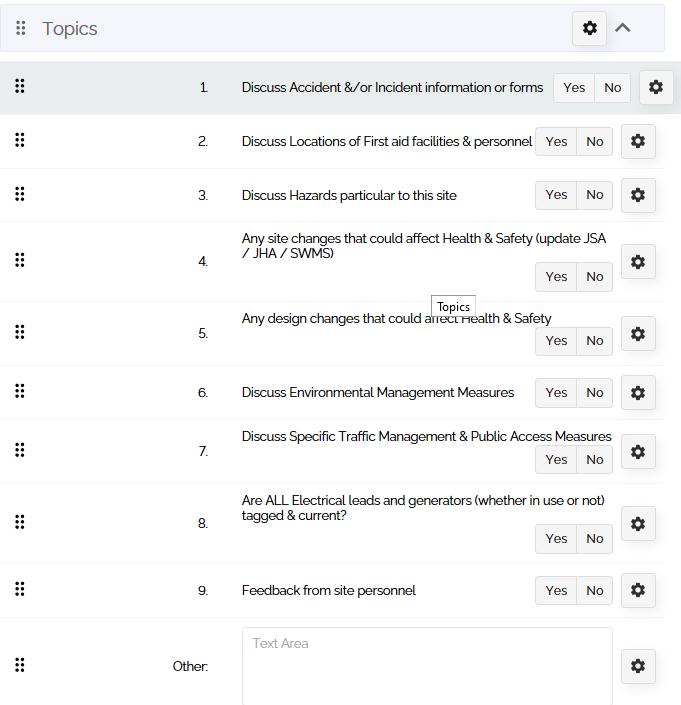Select No for Accident &/or Incident information

pos(612,88)
